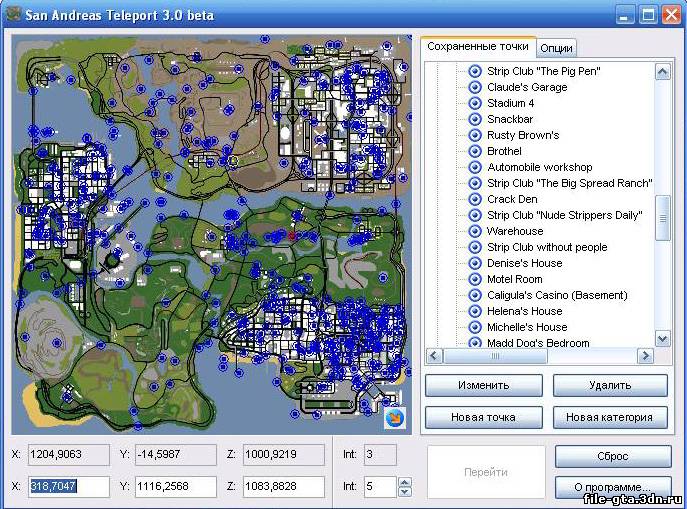Increase the Int value with the up arrow

(x=404, y=482)
